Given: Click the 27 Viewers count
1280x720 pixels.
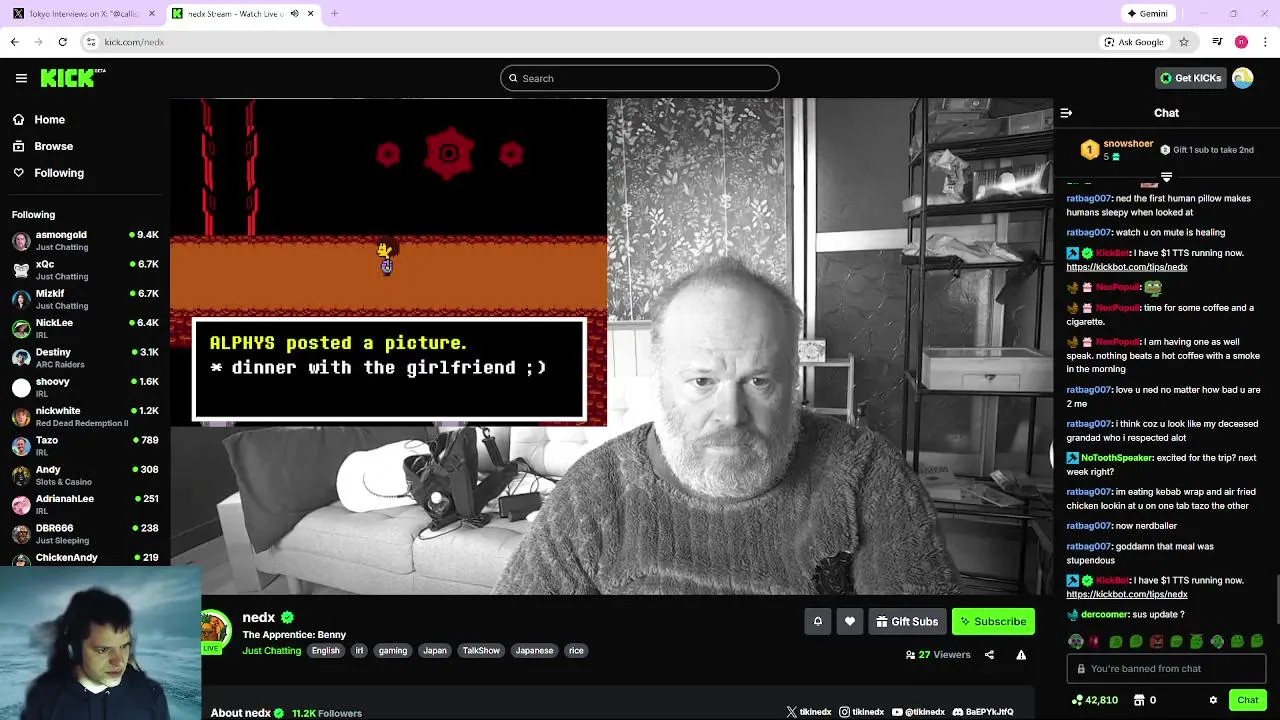Looking at the screenshot, I should click(x=938, y=655).
